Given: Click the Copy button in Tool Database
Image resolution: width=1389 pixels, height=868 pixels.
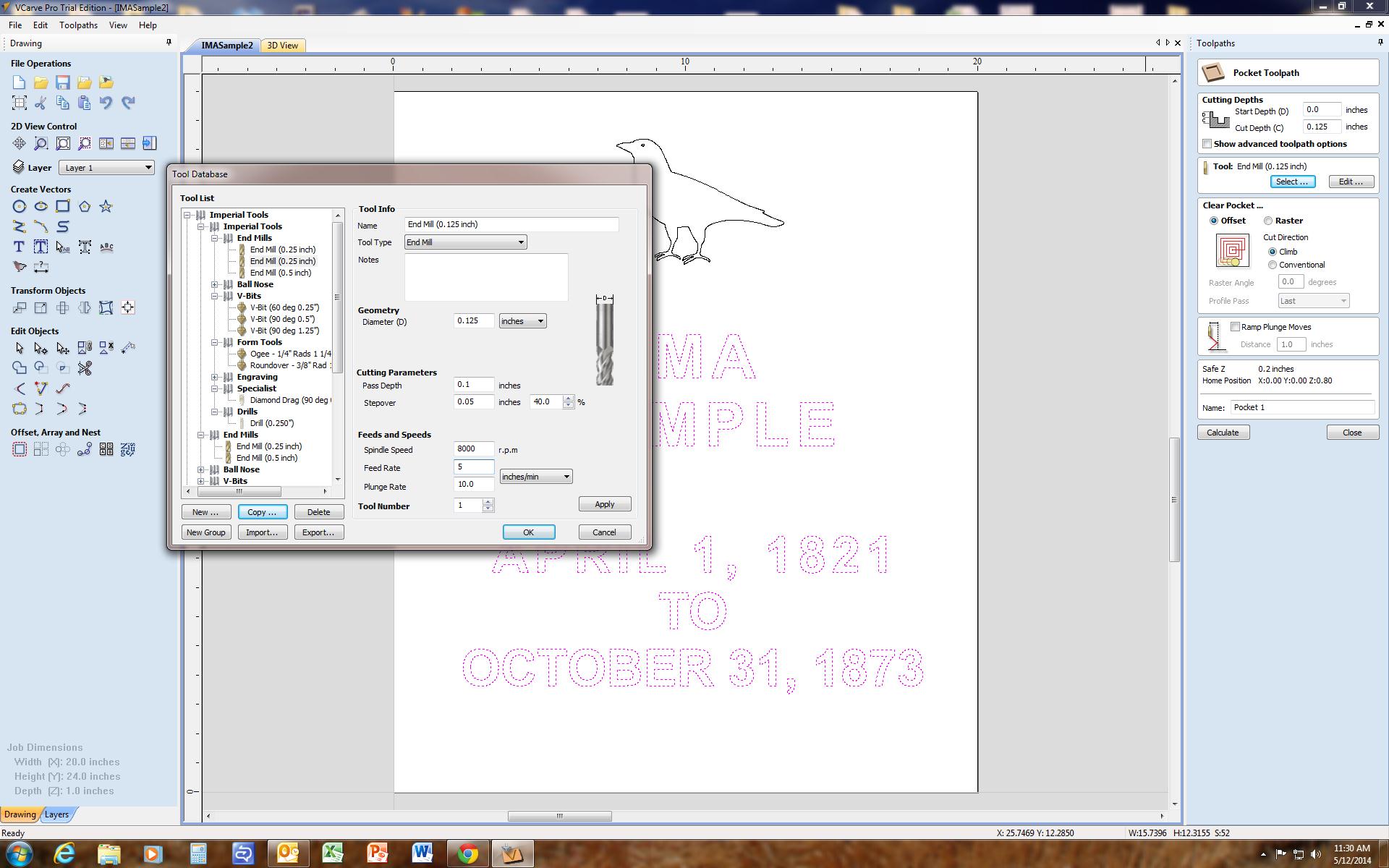Looking at the screenshot, I should (x=262, y=511).
